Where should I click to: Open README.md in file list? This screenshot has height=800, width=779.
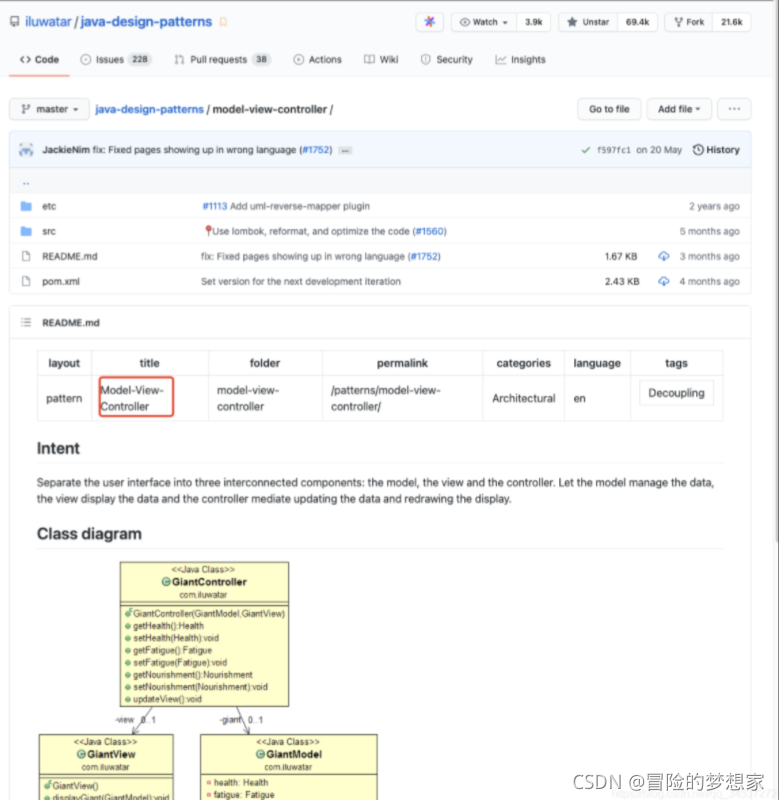(69, 256)
